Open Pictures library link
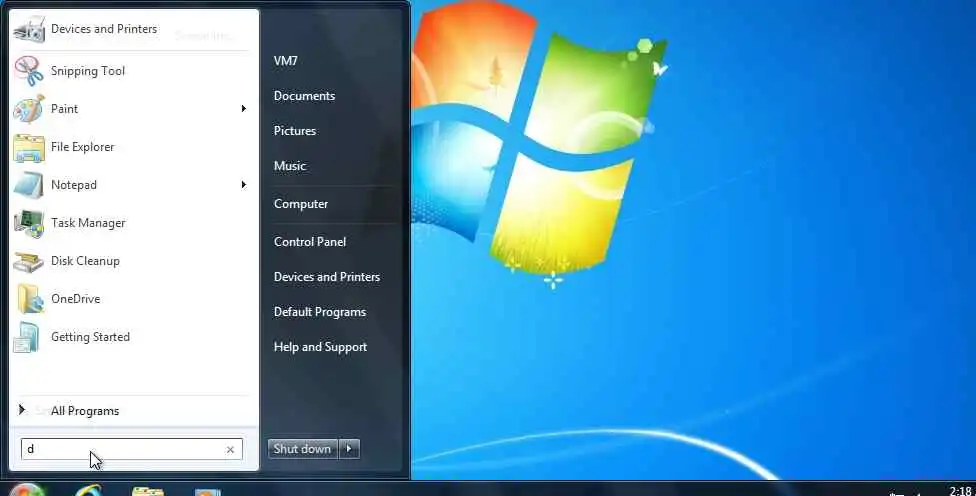This screenshot has width=976, height=496. pyautogui.click(x=295, y=131)
